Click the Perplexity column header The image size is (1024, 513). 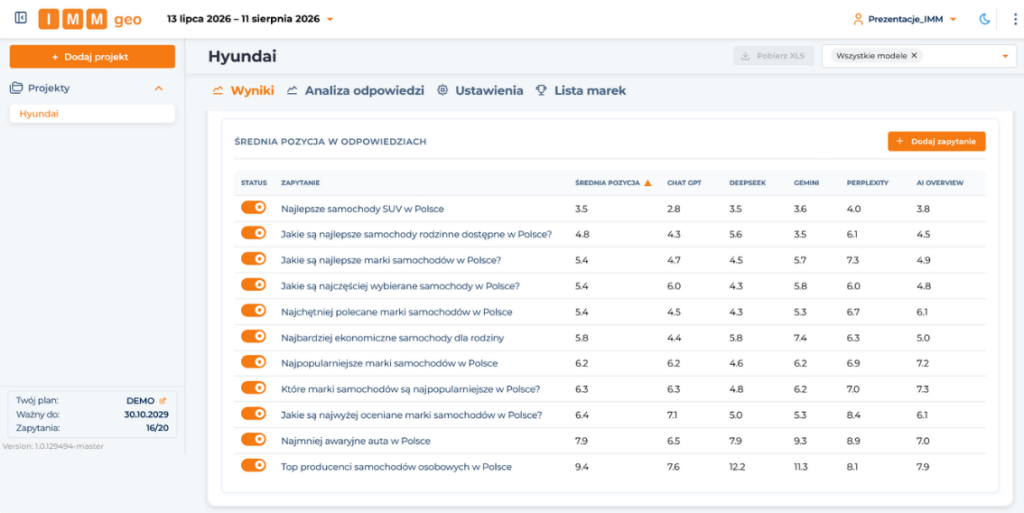pyautogui.click(x=867, y=183)
